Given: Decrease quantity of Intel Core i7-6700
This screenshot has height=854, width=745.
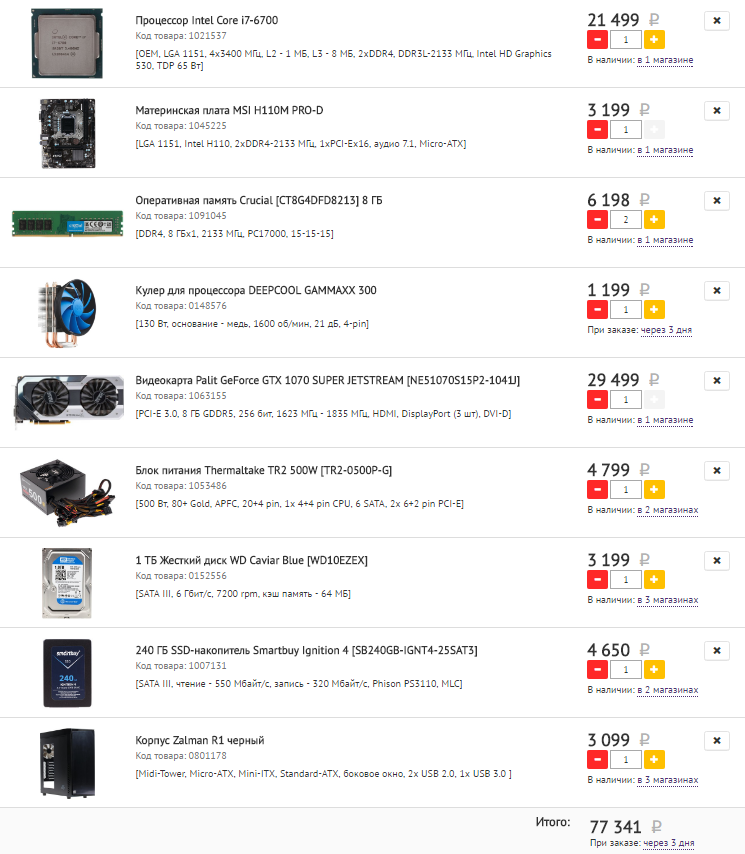Looking at the screenshot, I should point(597,40).
